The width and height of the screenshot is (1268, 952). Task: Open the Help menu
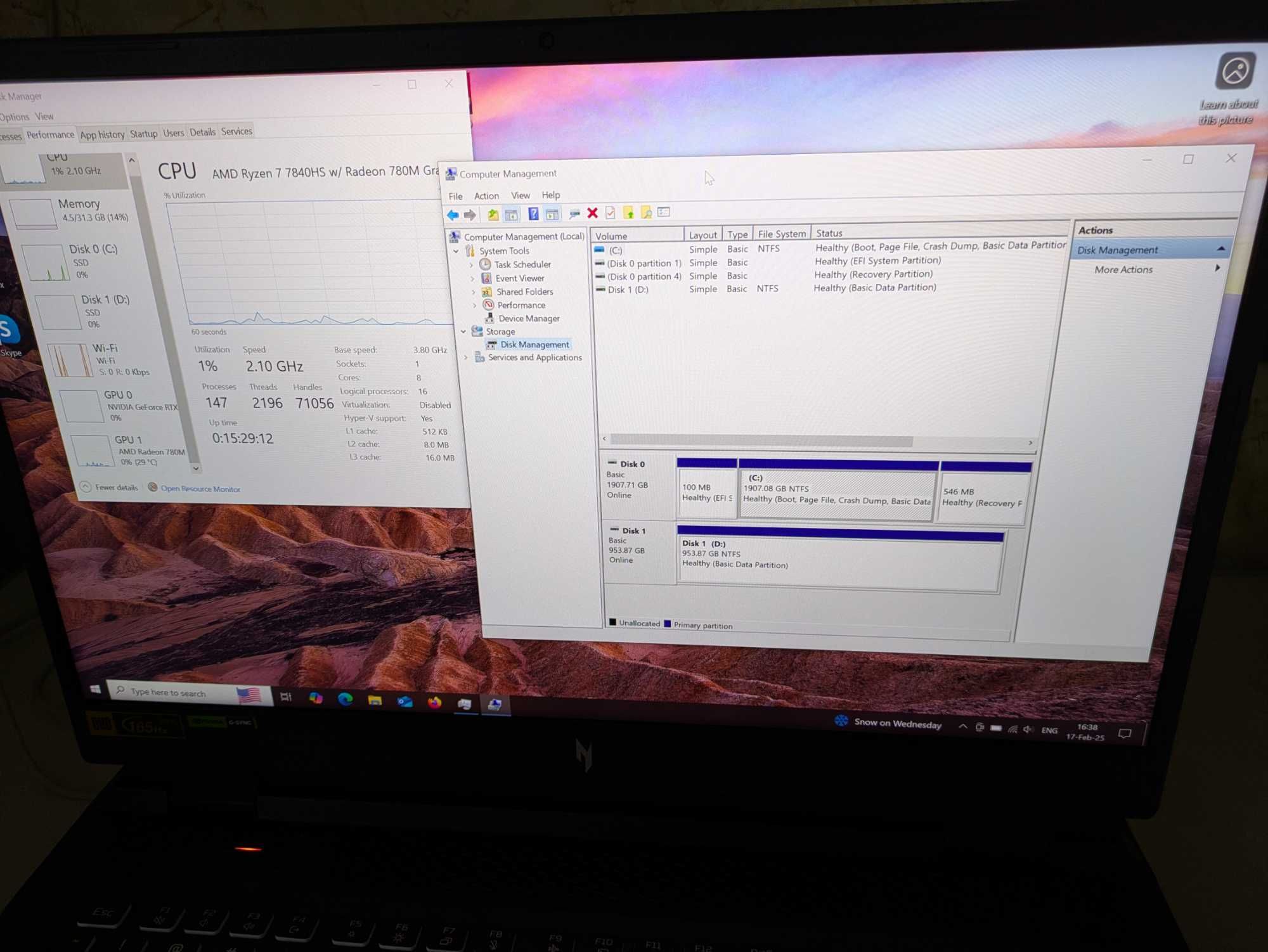(x=550, y=195)
